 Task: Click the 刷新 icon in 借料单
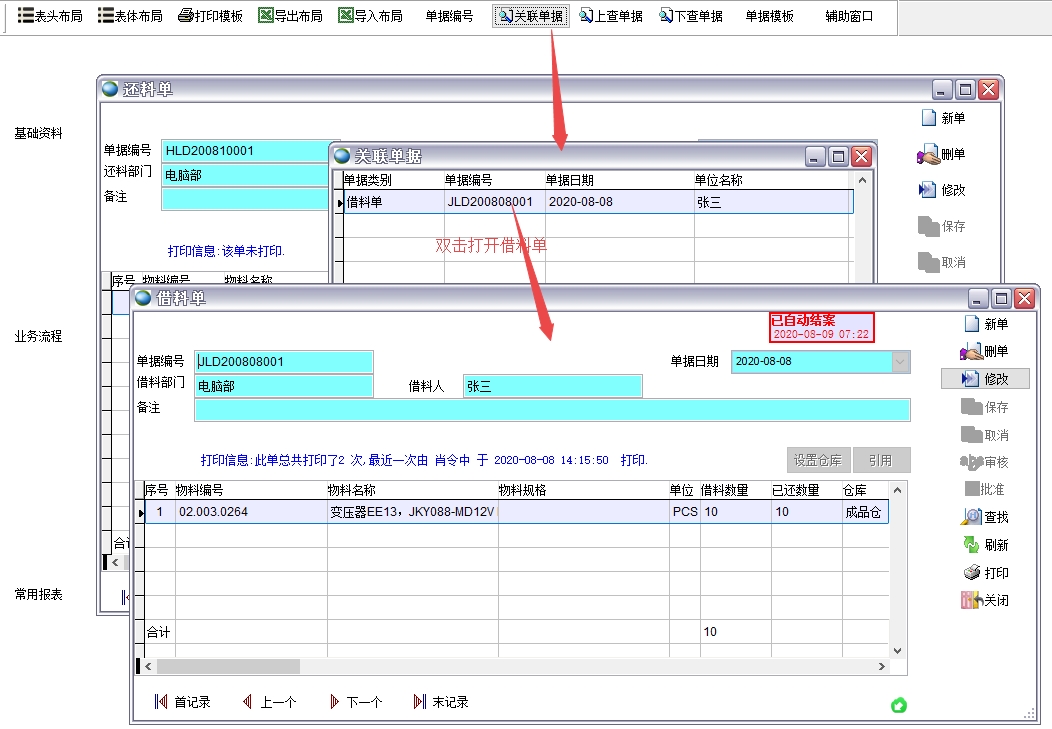[x=970, y=545]
